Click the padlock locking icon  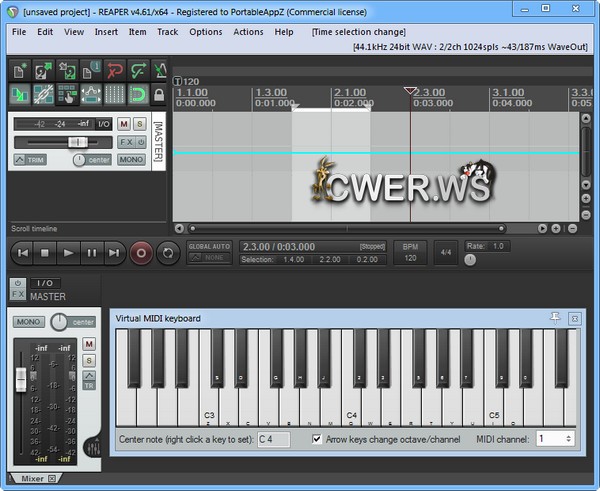pos(158,94)
